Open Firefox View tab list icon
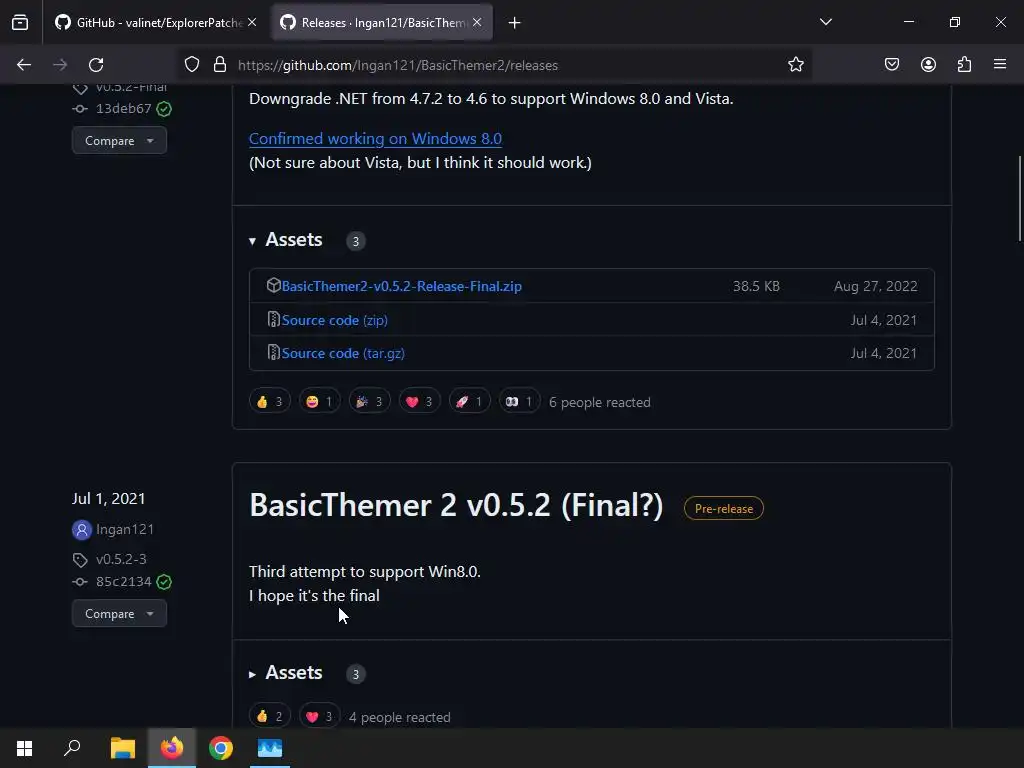This screenshot has height=768, width=1024. click(20, 23)
